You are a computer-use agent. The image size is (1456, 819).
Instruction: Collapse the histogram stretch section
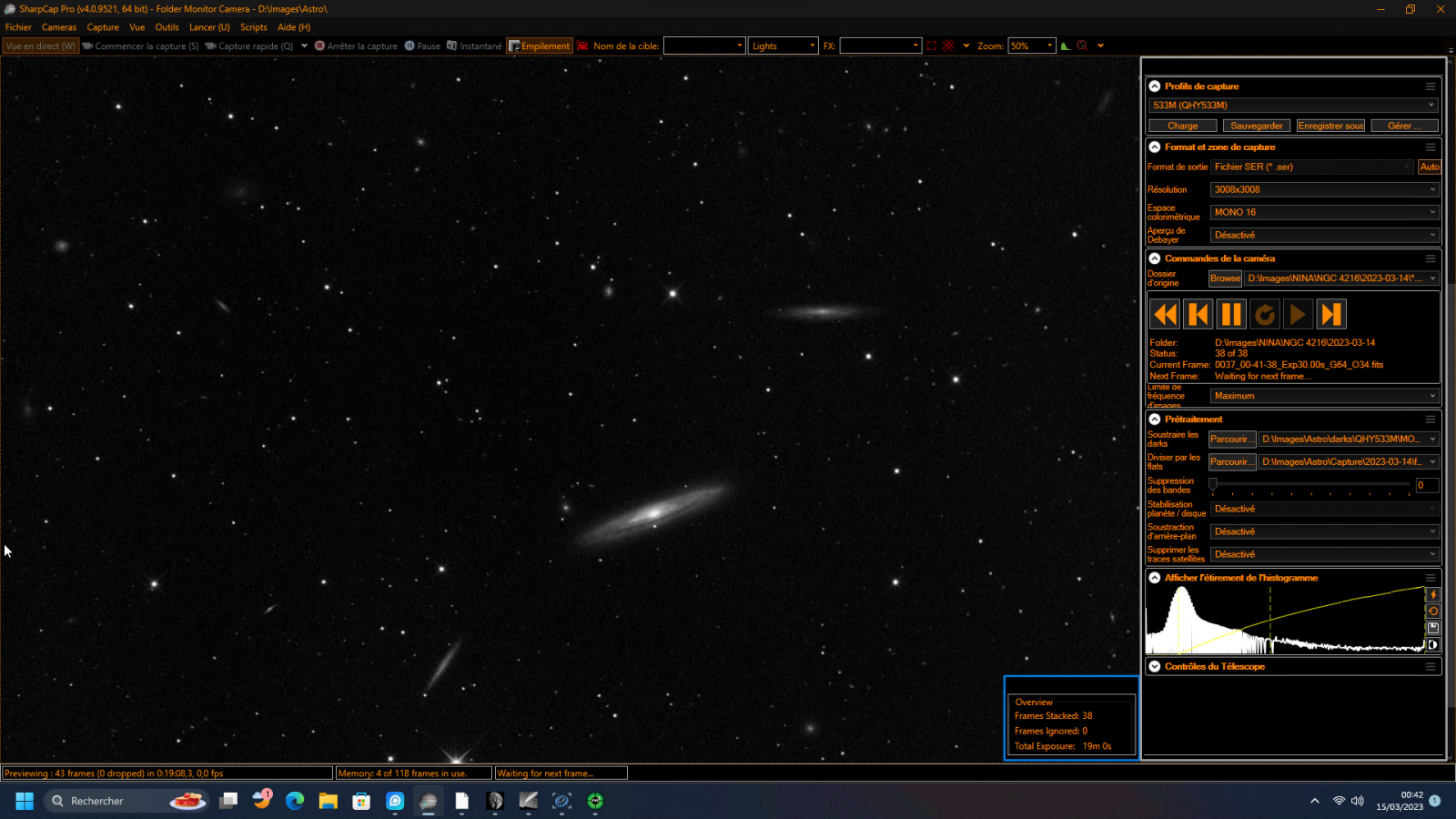tap(1155, 578)
